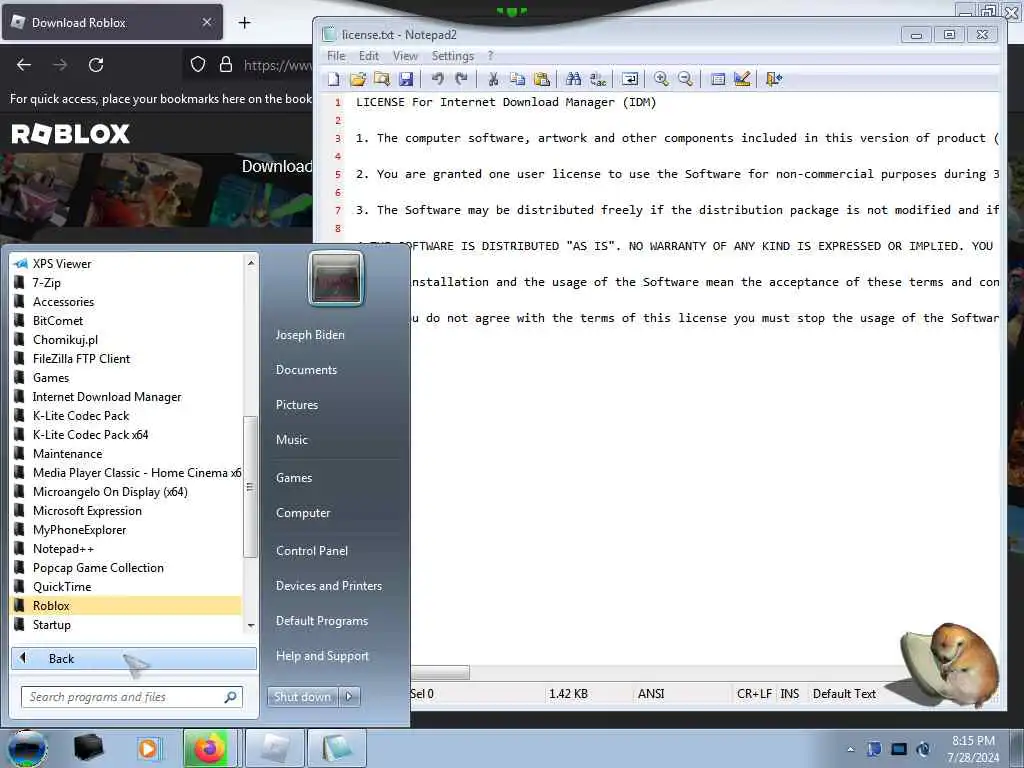Viewport: 1024px width, 768px height.
Task: Expand the highlighted Roblox folder
Action: click(x=126, y=605)
